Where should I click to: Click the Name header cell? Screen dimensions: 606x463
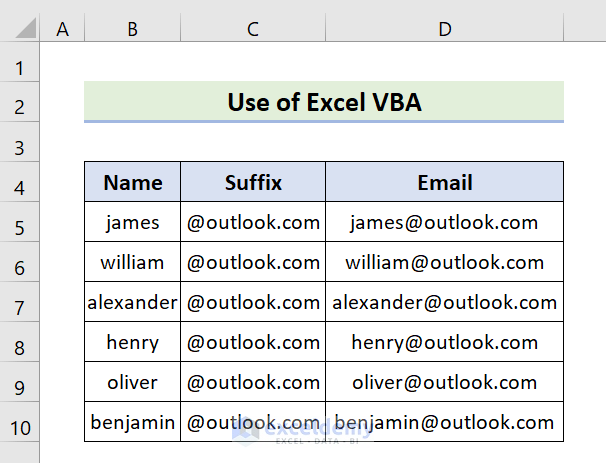coord(132,182)
